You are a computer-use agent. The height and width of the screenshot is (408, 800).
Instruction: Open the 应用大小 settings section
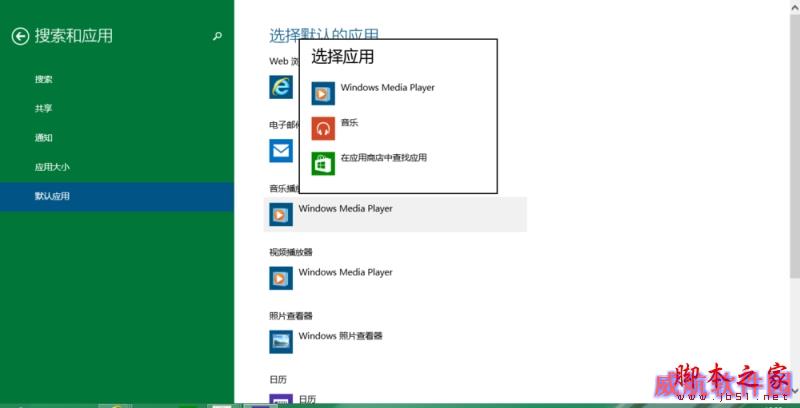(52, 167)
